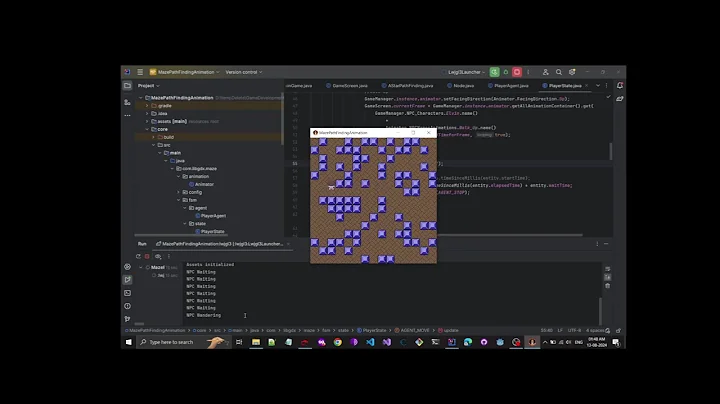Open the Gradle tool window icon on right sidebar
This screenshot has height=404, width=720.
620,98
